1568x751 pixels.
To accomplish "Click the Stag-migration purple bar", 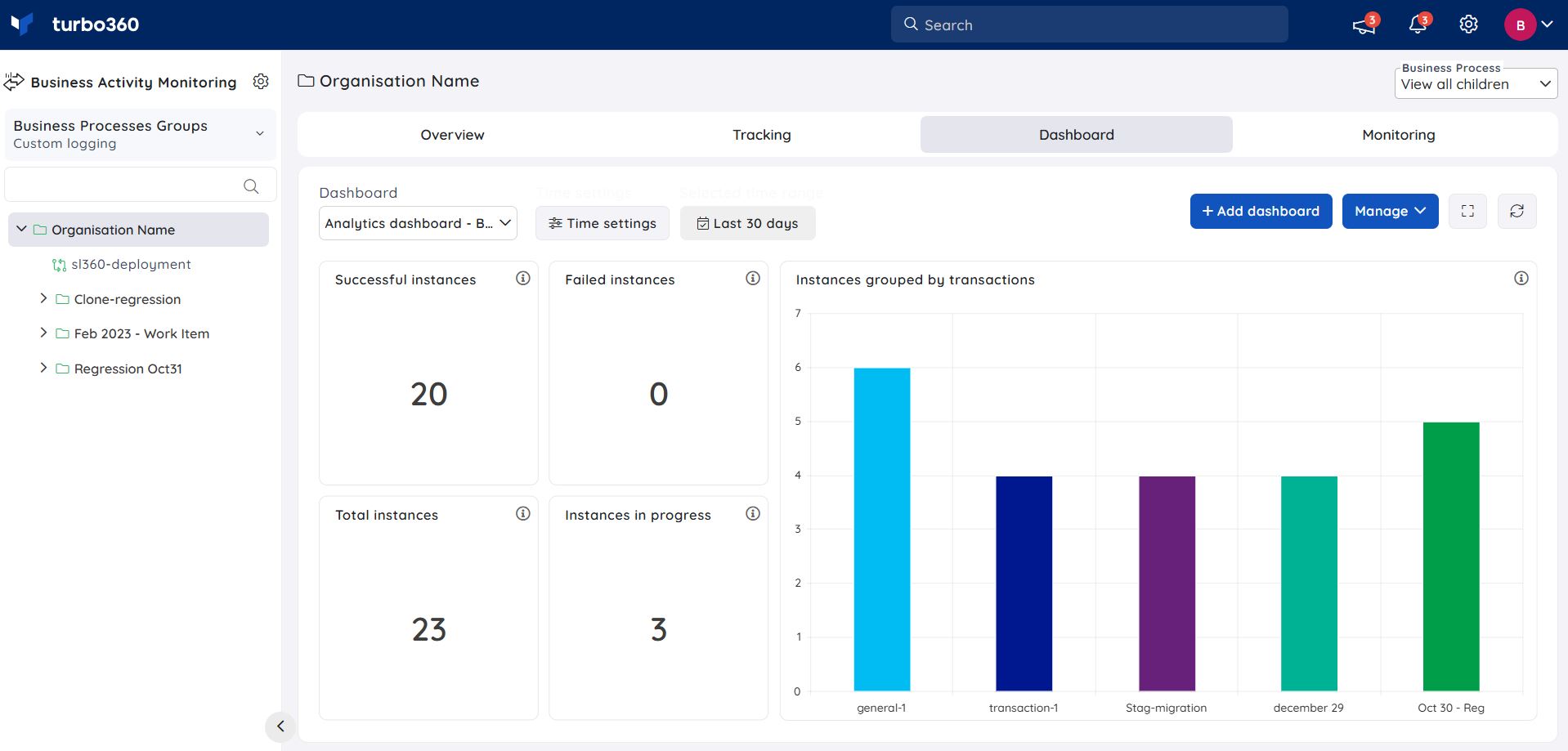I will [x=1167, y=583].
